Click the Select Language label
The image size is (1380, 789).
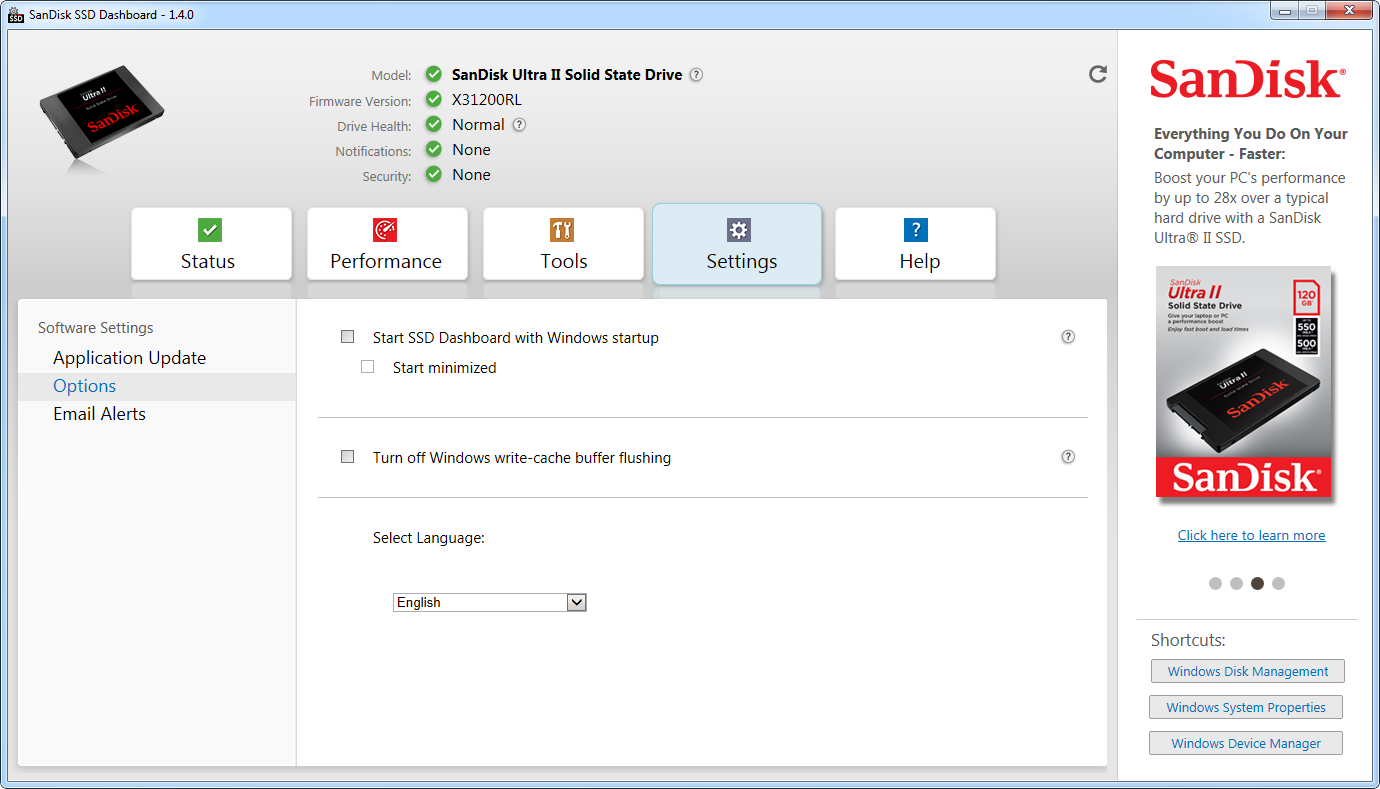pos(429,538)
